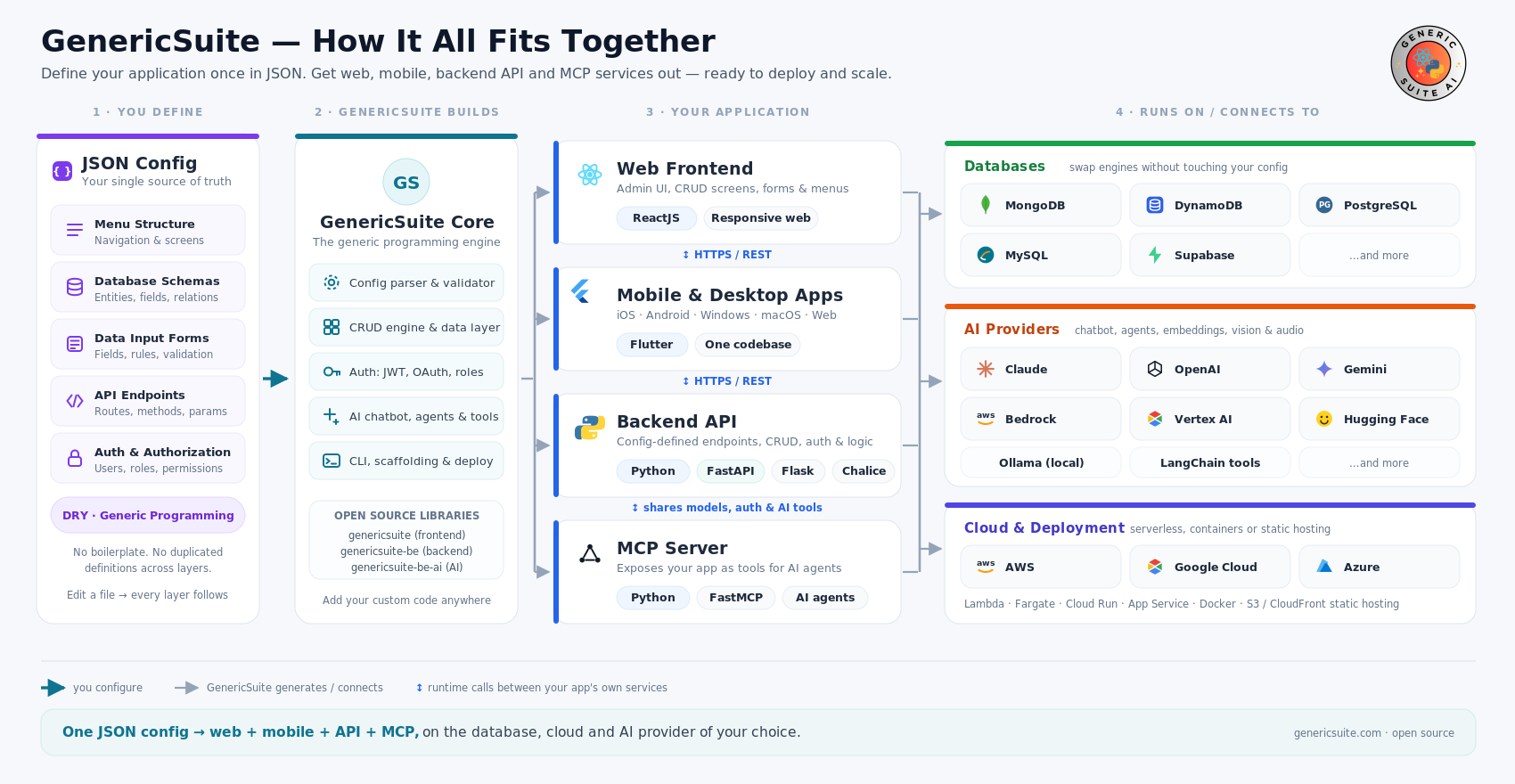Select the FastAPI chip
This screenshot has width=1515, height=784.
731,471
